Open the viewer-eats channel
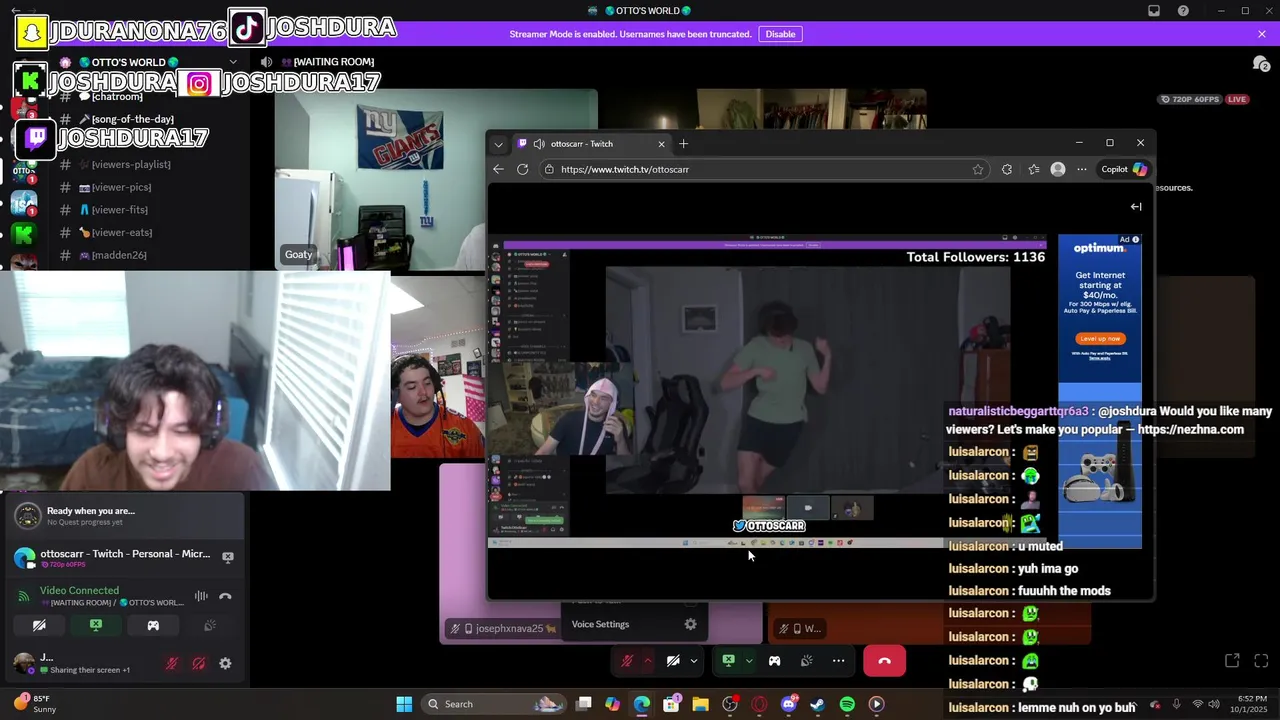 click(122, 233)
